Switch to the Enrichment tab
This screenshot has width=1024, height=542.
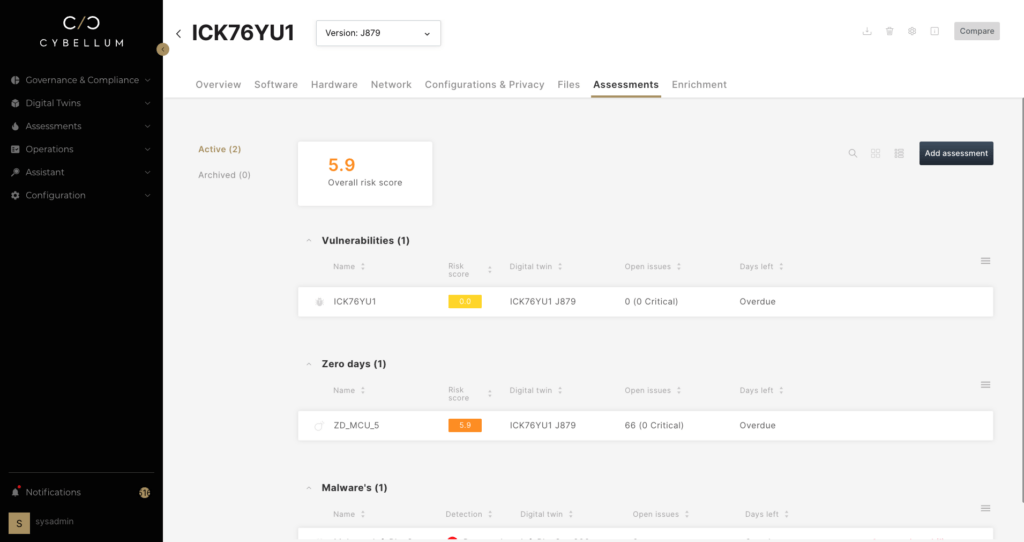[x=699, y=85]
